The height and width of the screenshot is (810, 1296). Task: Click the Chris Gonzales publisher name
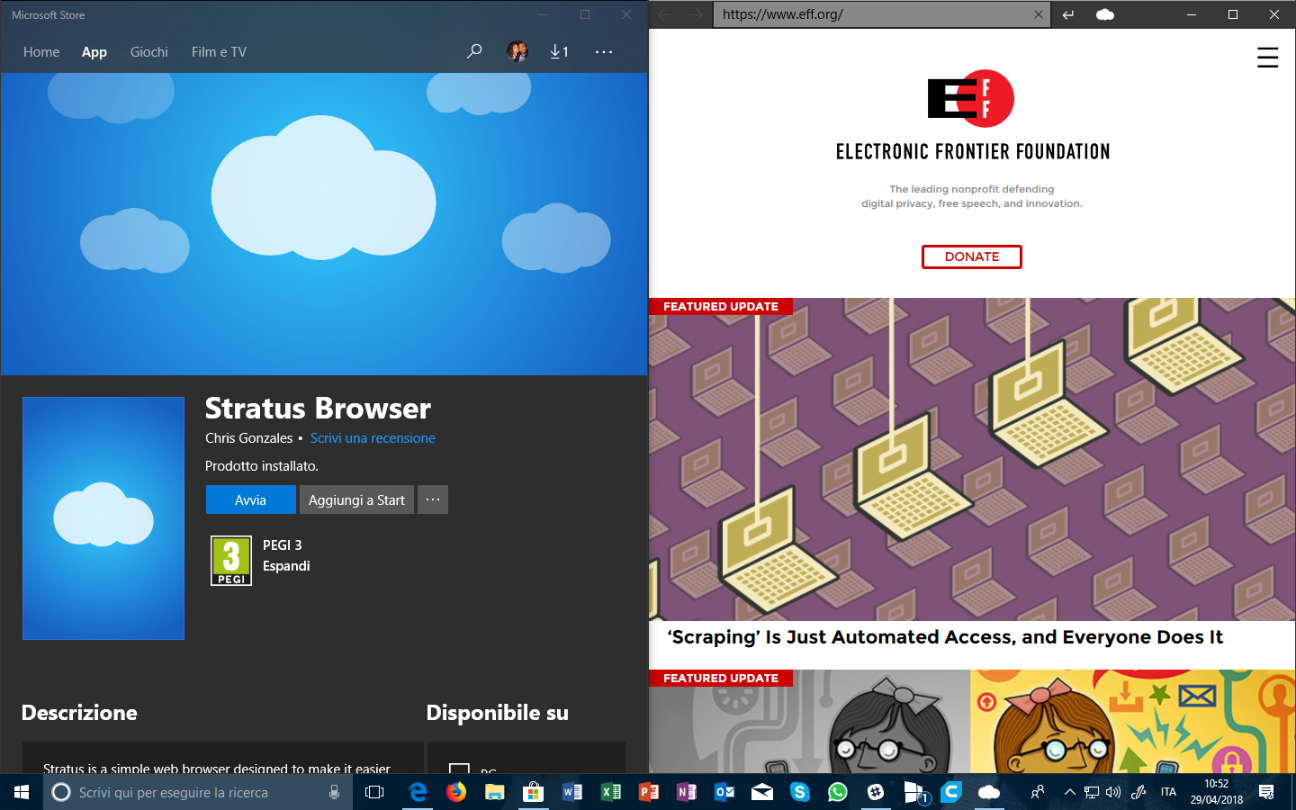[x=249, y=438]
